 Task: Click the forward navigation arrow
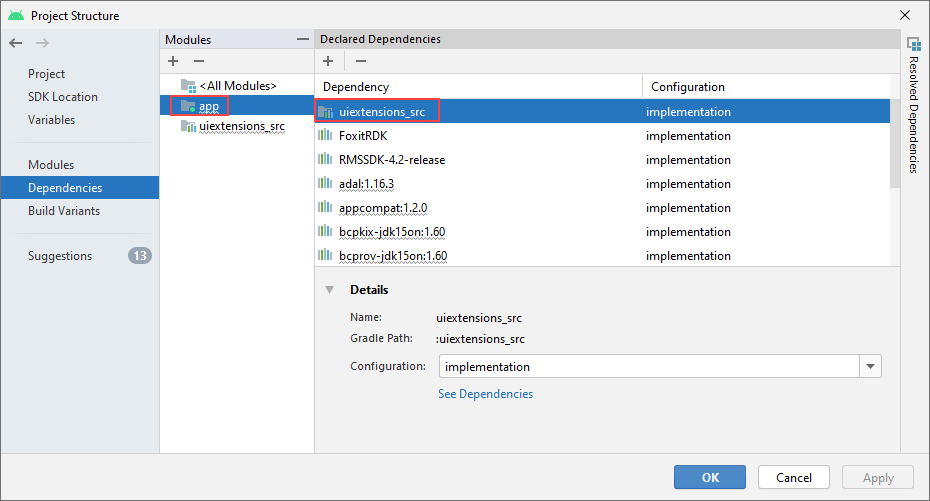42,43
